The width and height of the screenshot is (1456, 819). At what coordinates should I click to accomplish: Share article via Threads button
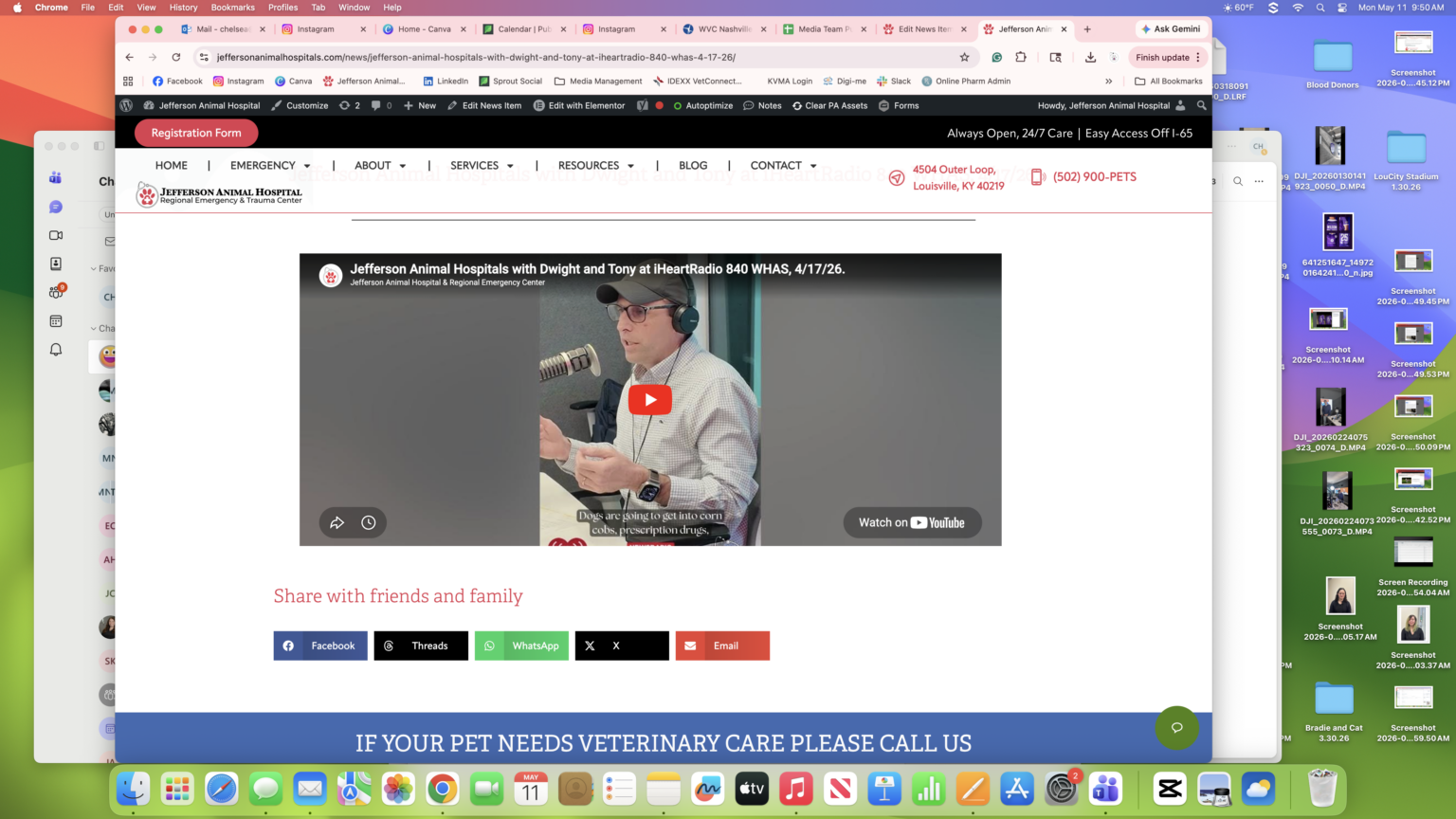(x=421, y=646)
